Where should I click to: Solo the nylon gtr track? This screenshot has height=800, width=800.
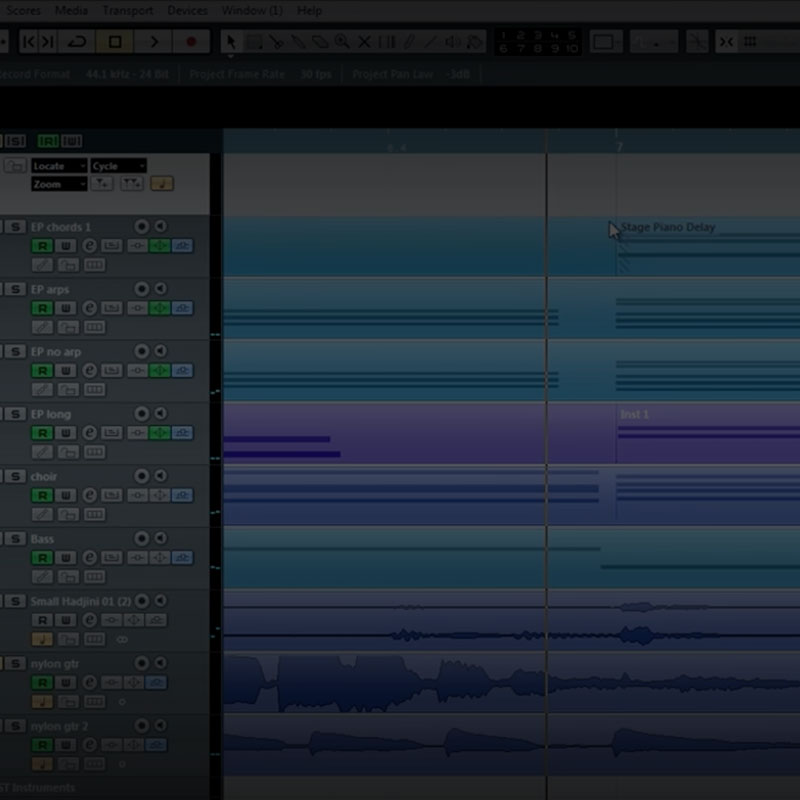15,663
